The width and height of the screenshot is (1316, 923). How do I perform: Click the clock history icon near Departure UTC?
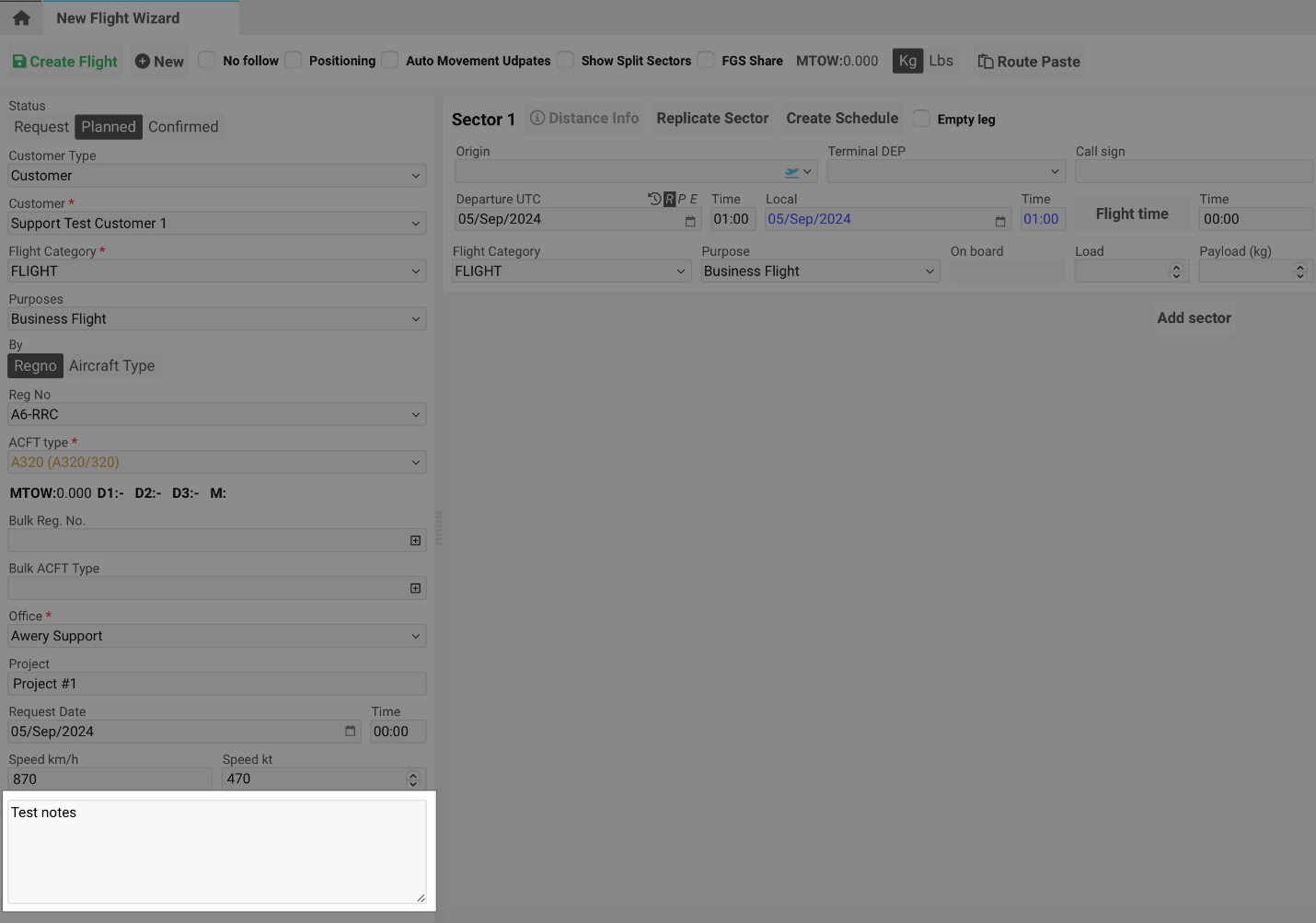tap(653, 198)
